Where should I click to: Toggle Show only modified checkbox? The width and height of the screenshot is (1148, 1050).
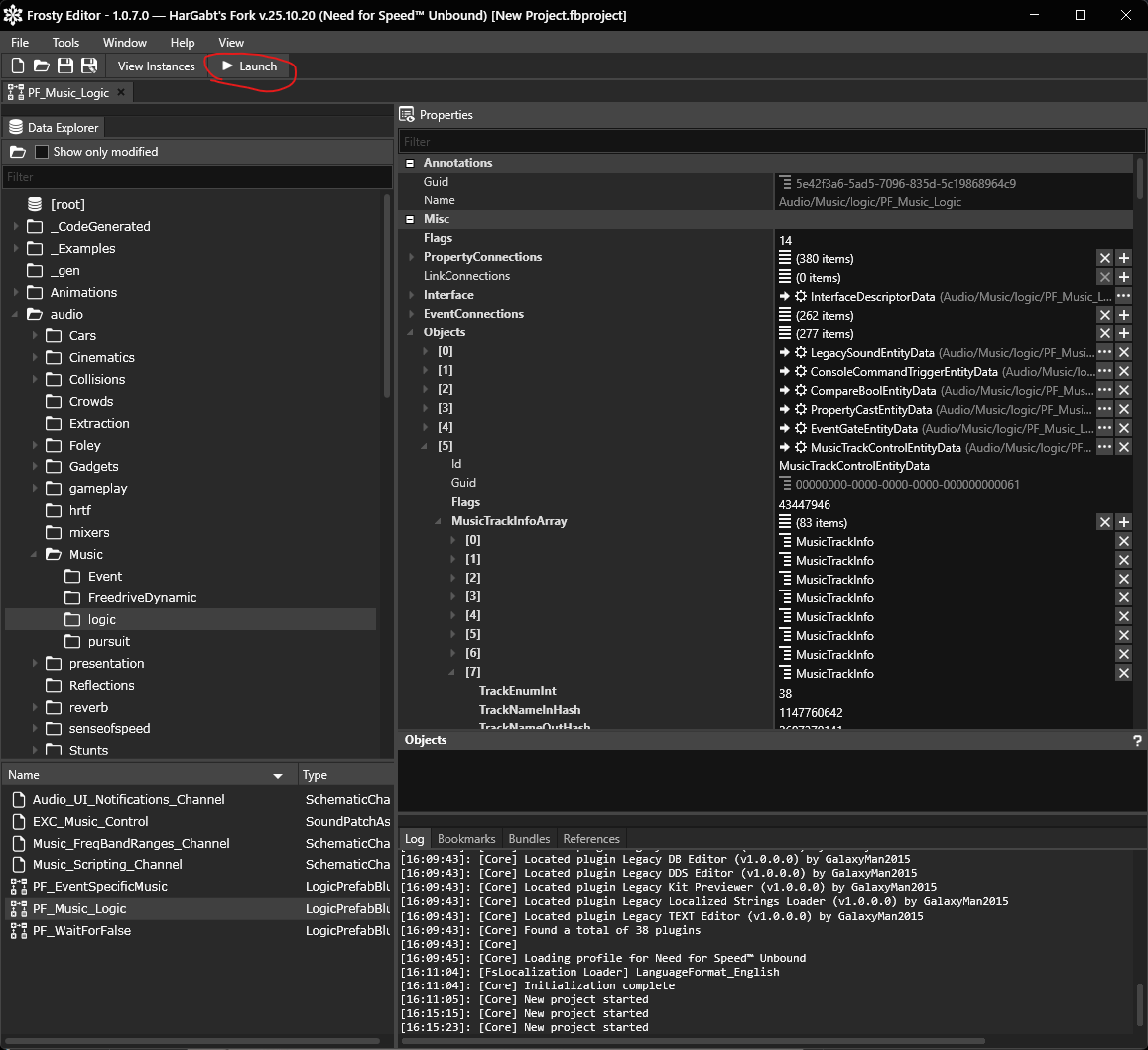[x=42, y=152]
